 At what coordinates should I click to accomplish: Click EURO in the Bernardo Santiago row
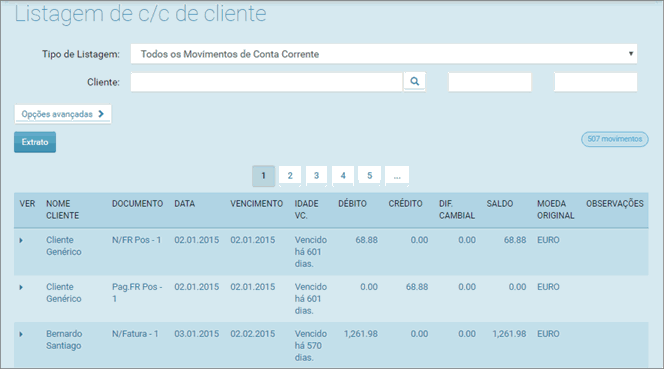[x=548, y=334]
